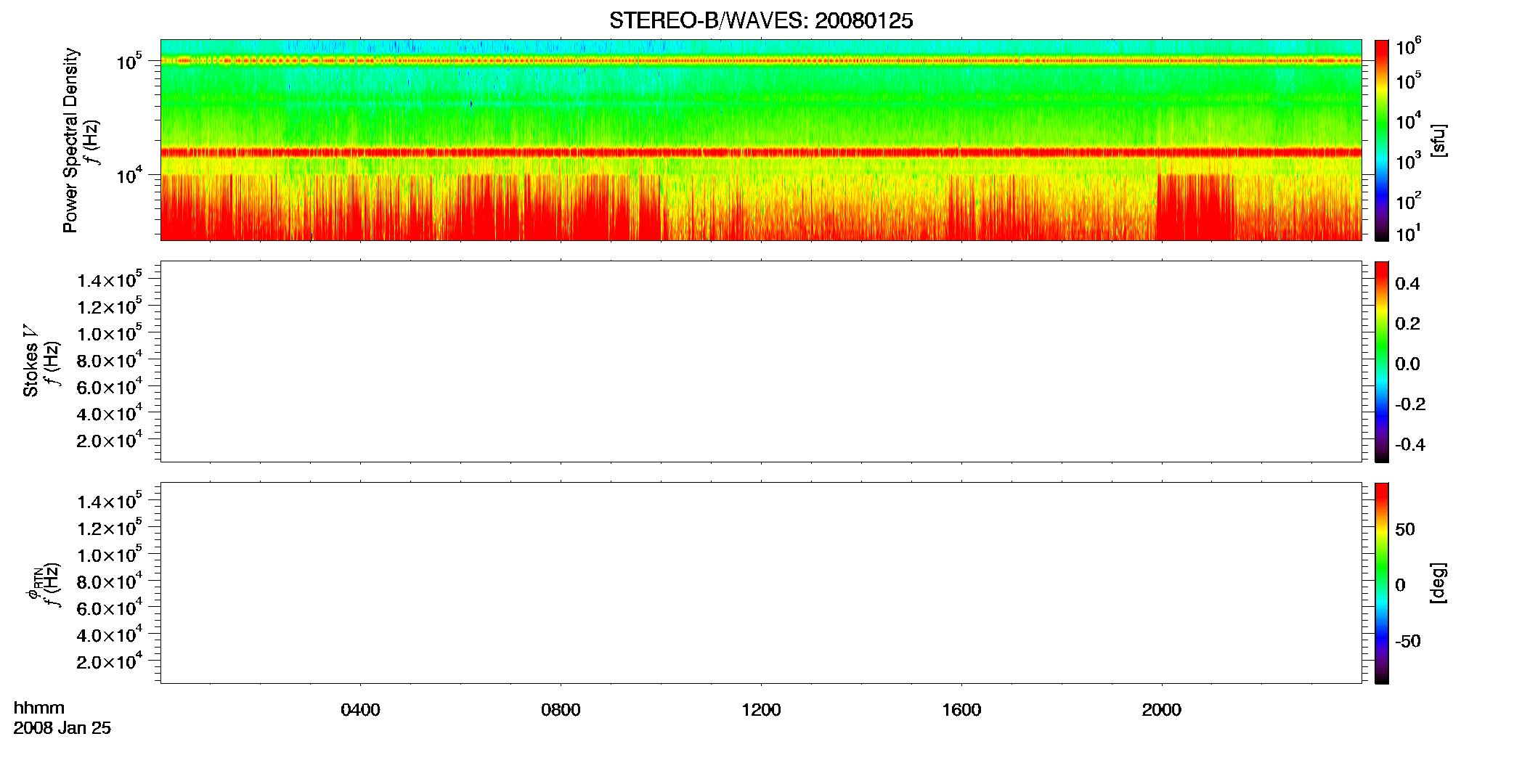This screenshot has width=1522, height=784.
Task: Click the 1600 time axis label
Action: click(x=961, y=710)
